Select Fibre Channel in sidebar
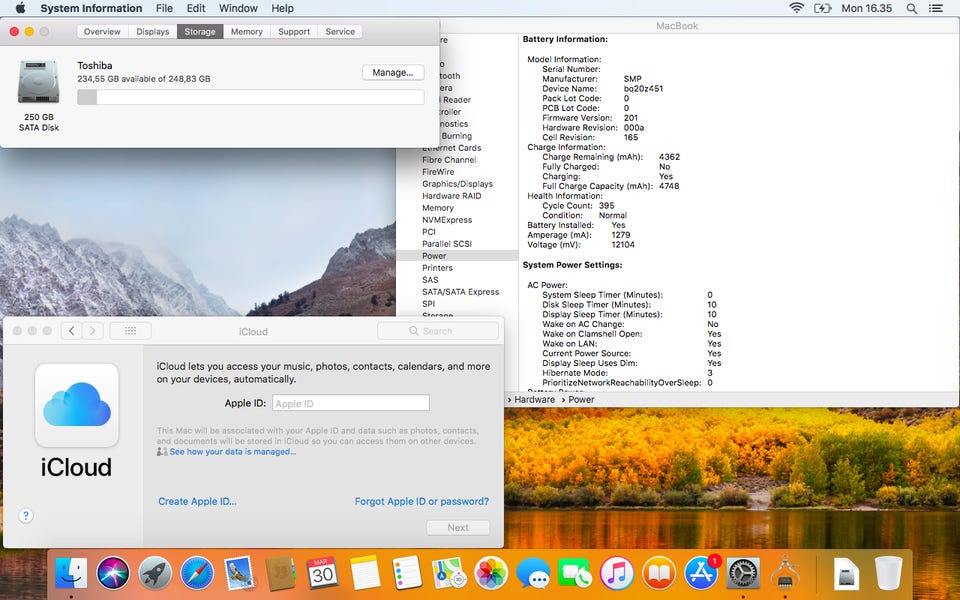The image size is (960, 600). coord(449,160)
